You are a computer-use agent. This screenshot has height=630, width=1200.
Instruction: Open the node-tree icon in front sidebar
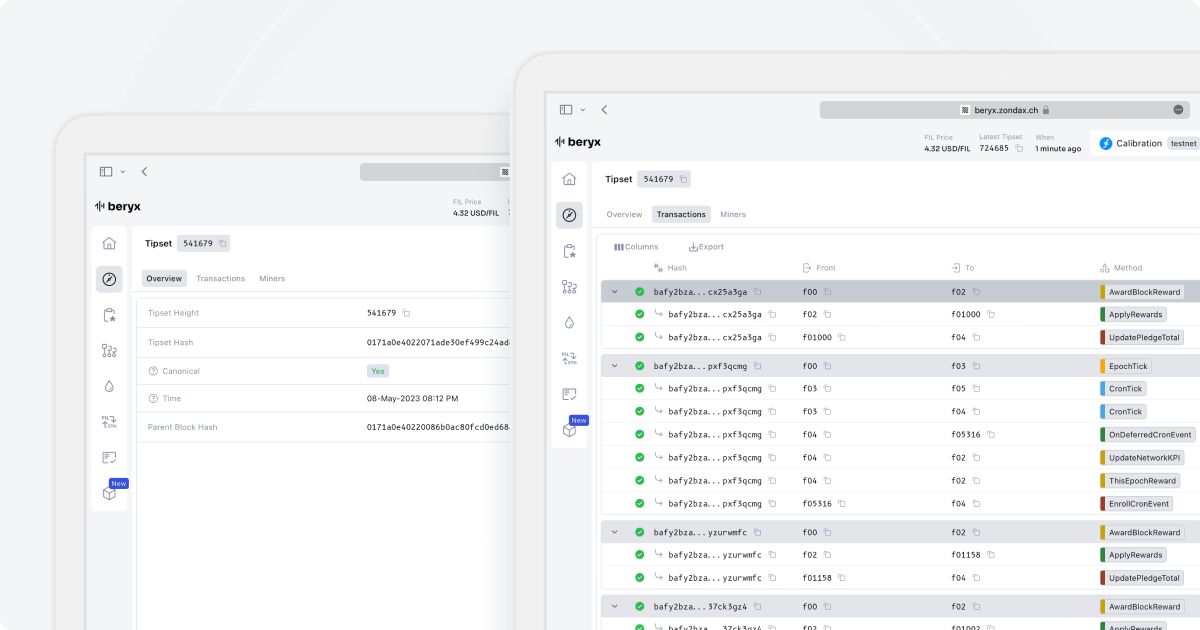(x=569, y=287)
